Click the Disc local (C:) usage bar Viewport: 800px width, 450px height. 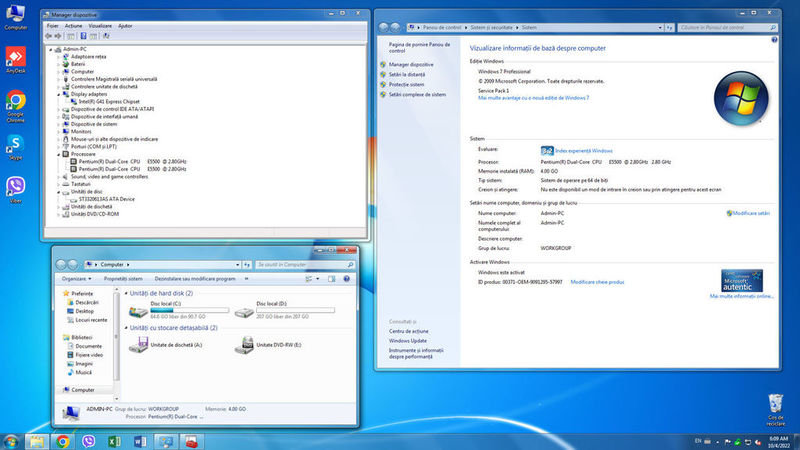189,310
